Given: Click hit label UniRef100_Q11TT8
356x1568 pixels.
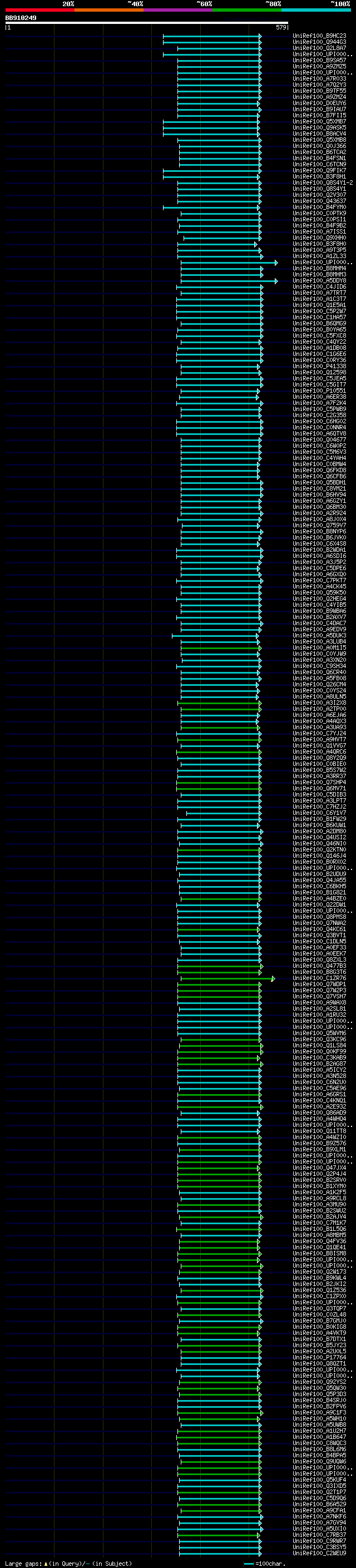Looking at the screenshot, I should click(x=319, y=1131).
